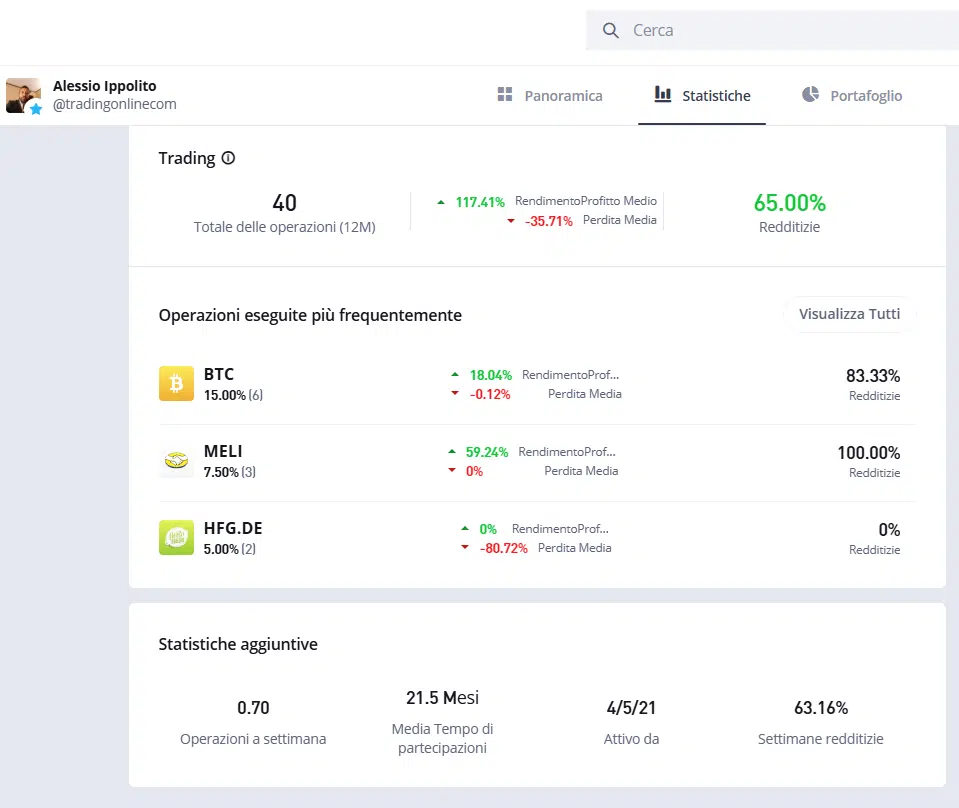Click the green up arrow beside 117.41%

click(440, 201)
